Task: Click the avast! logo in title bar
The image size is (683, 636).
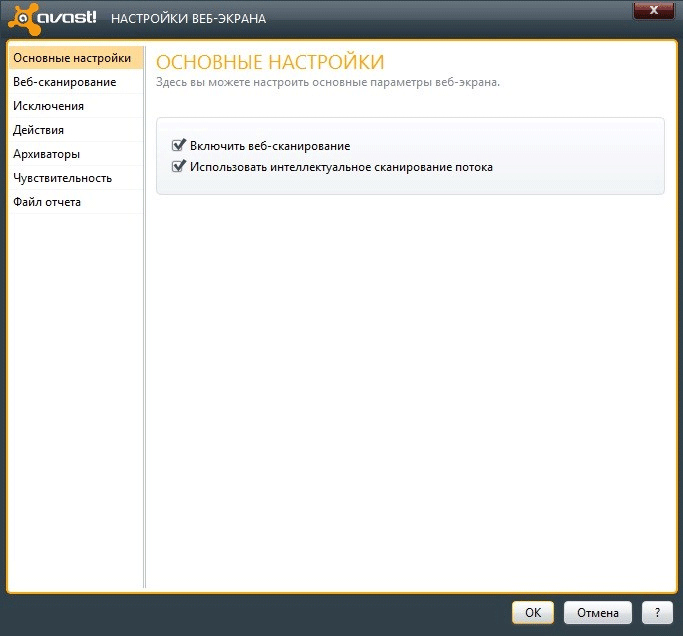Action: tap(51, 18)
